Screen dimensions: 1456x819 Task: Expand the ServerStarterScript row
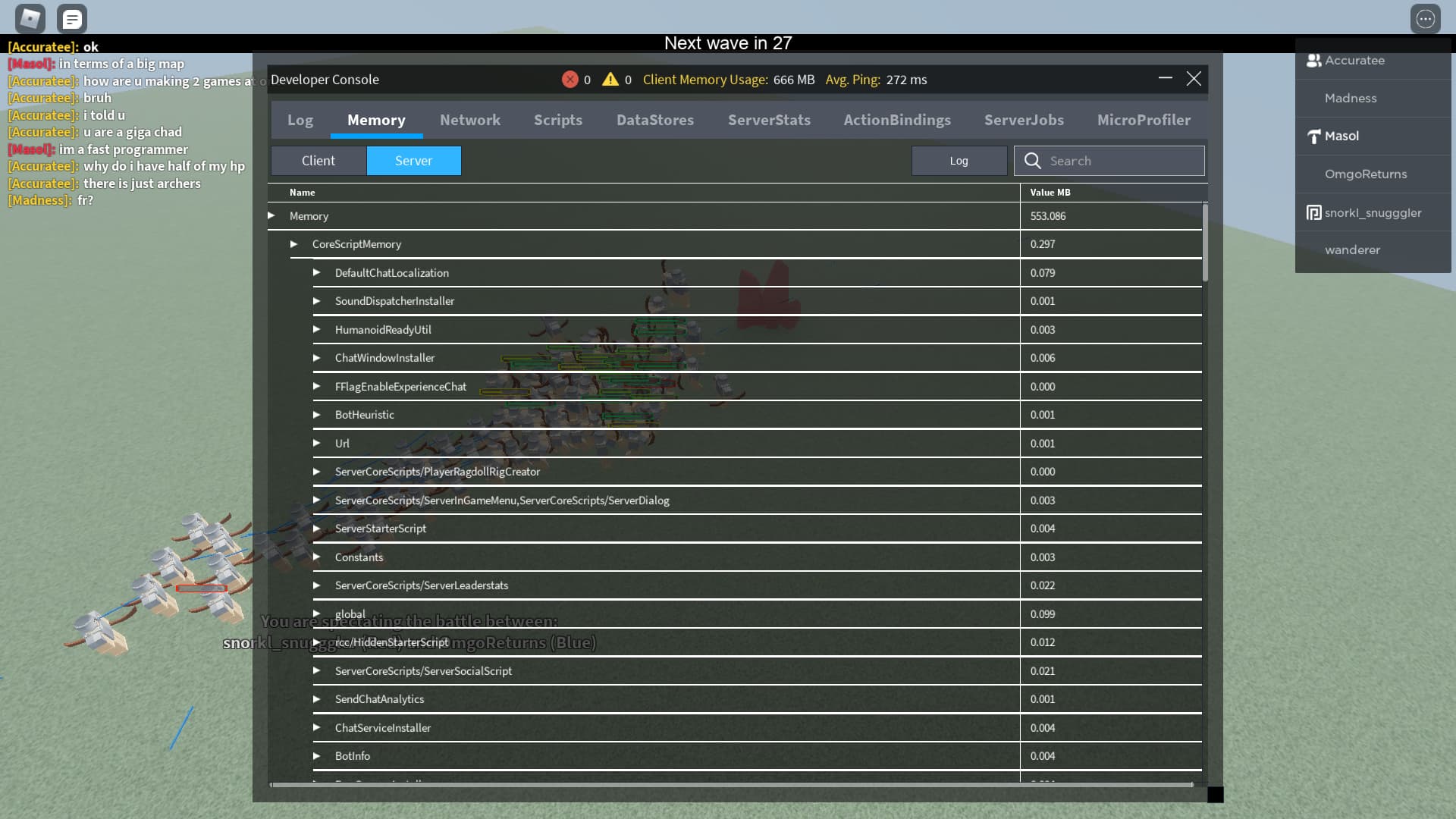tap(317, 529)
